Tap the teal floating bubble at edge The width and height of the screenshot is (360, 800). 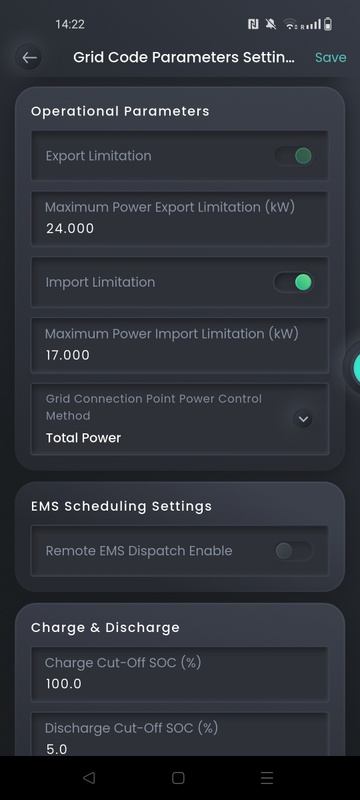pos(354,367)
